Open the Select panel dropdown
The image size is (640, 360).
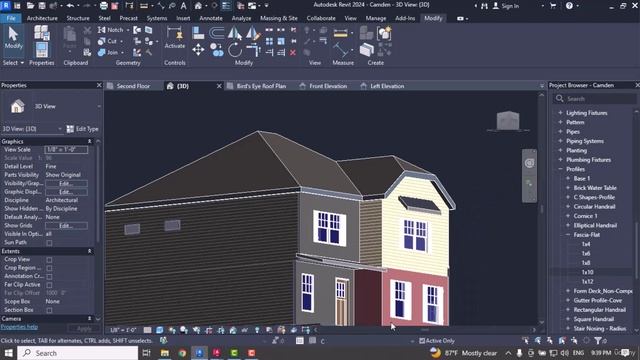13,63
